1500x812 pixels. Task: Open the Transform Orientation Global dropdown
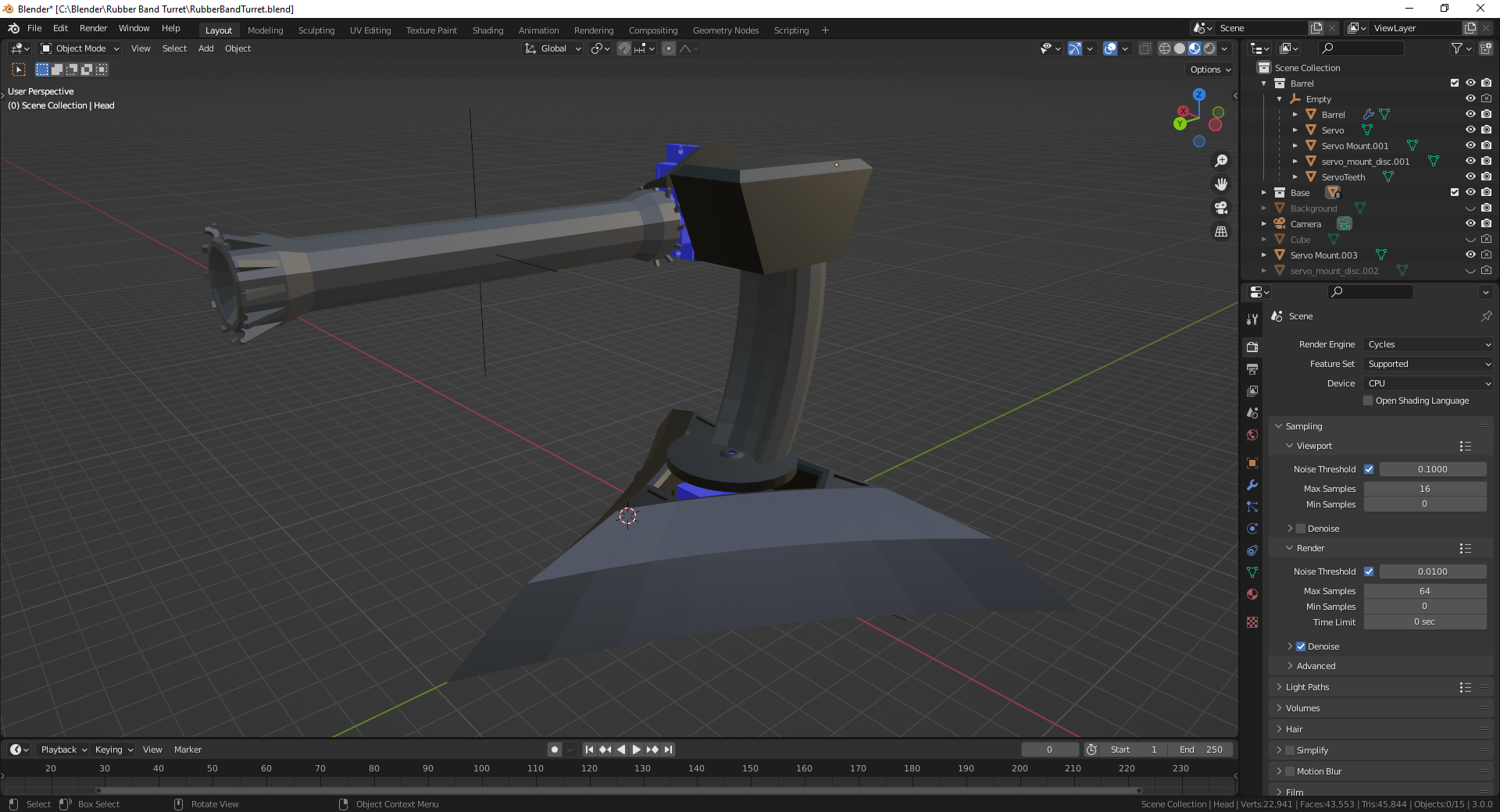click(552, 48)
